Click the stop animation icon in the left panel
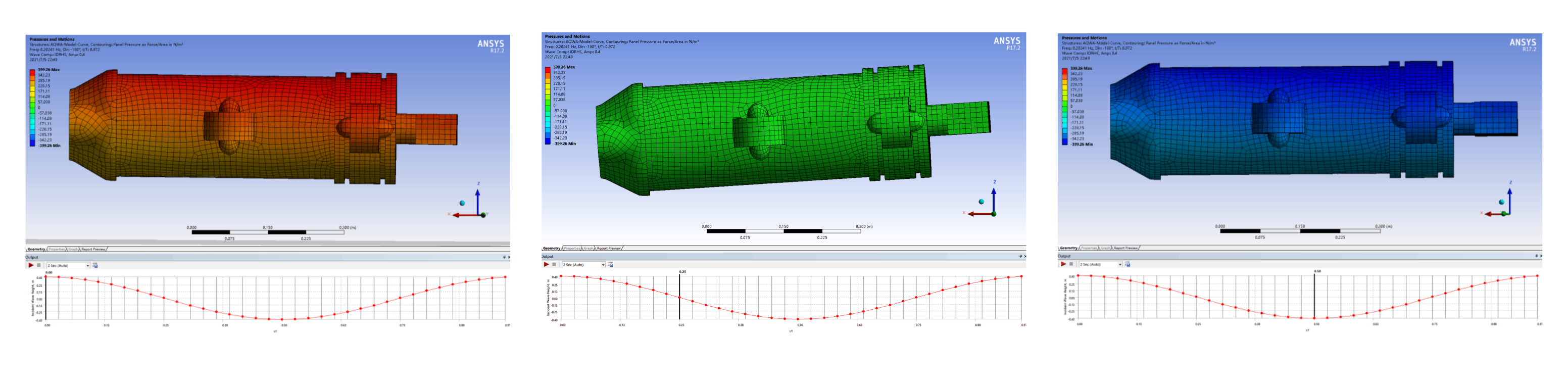Image resolution: width=1568 pixels, height=380 pixels. pyautogui.click(x=39, y=265)
